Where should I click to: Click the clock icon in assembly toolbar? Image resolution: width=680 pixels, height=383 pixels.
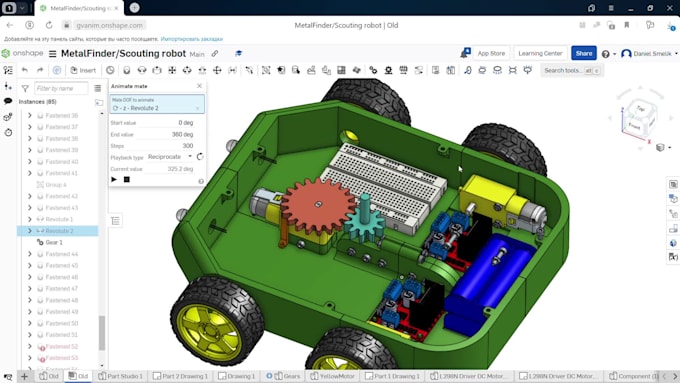click(110, 70)
